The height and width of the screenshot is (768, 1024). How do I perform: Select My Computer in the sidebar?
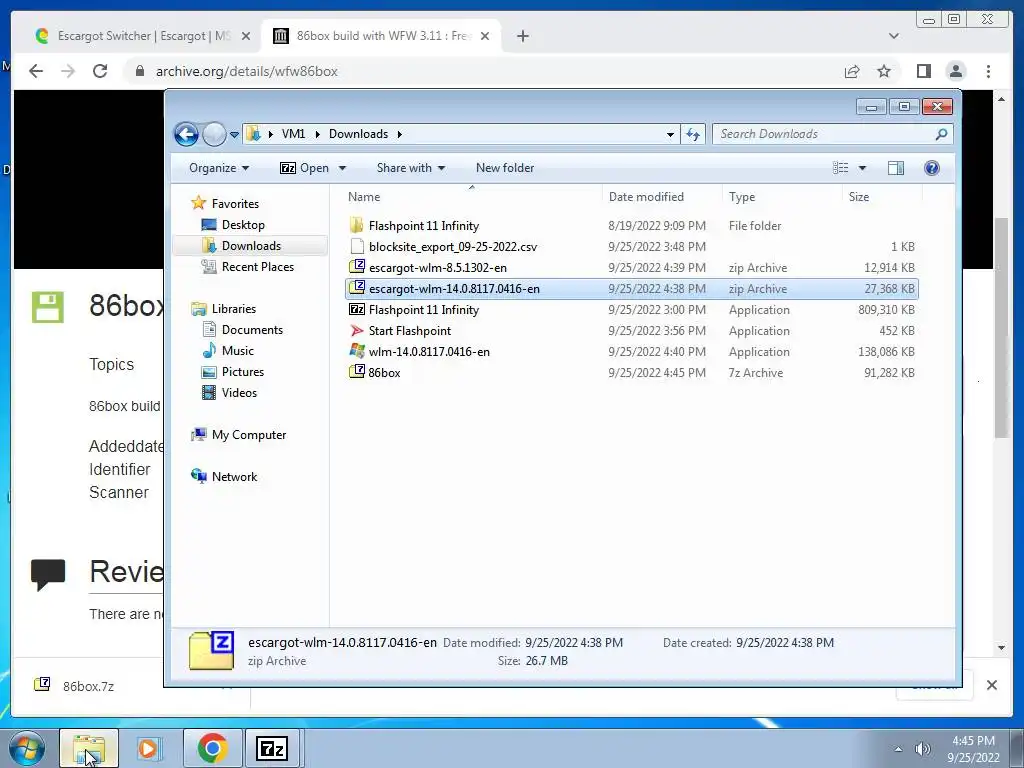tap(238, 435)
